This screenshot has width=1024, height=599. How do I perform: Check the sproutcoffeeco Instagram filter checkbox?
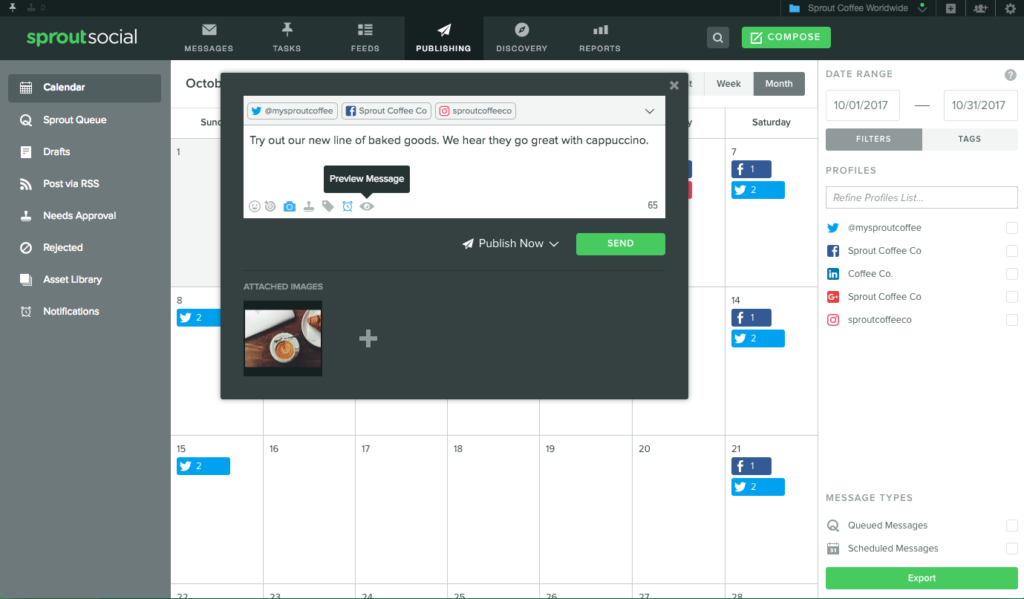click(1012, 320)
